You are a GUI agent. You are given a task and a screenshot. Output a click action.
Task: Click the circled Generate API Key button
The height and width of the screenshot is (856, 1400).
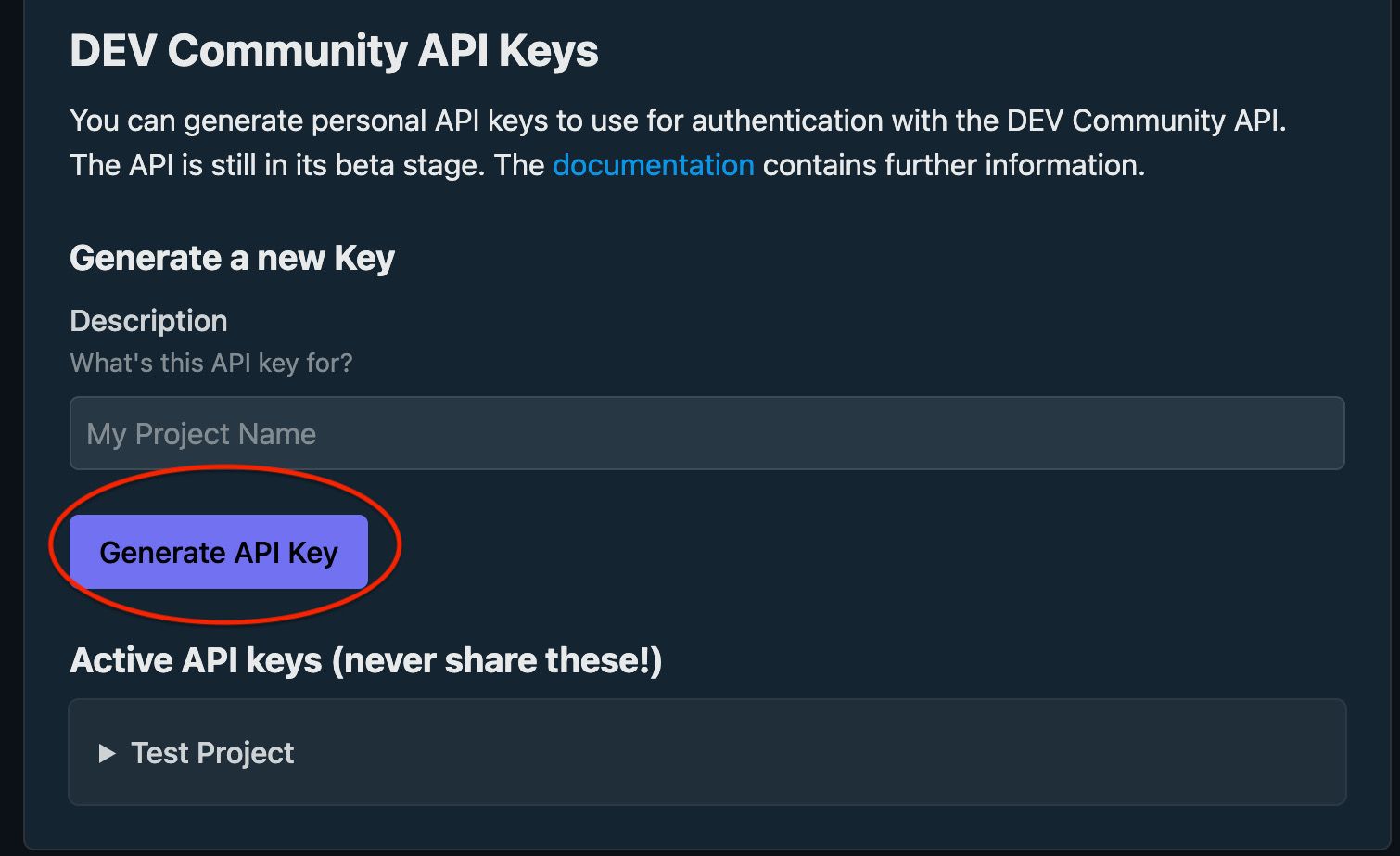pos(219,551)
